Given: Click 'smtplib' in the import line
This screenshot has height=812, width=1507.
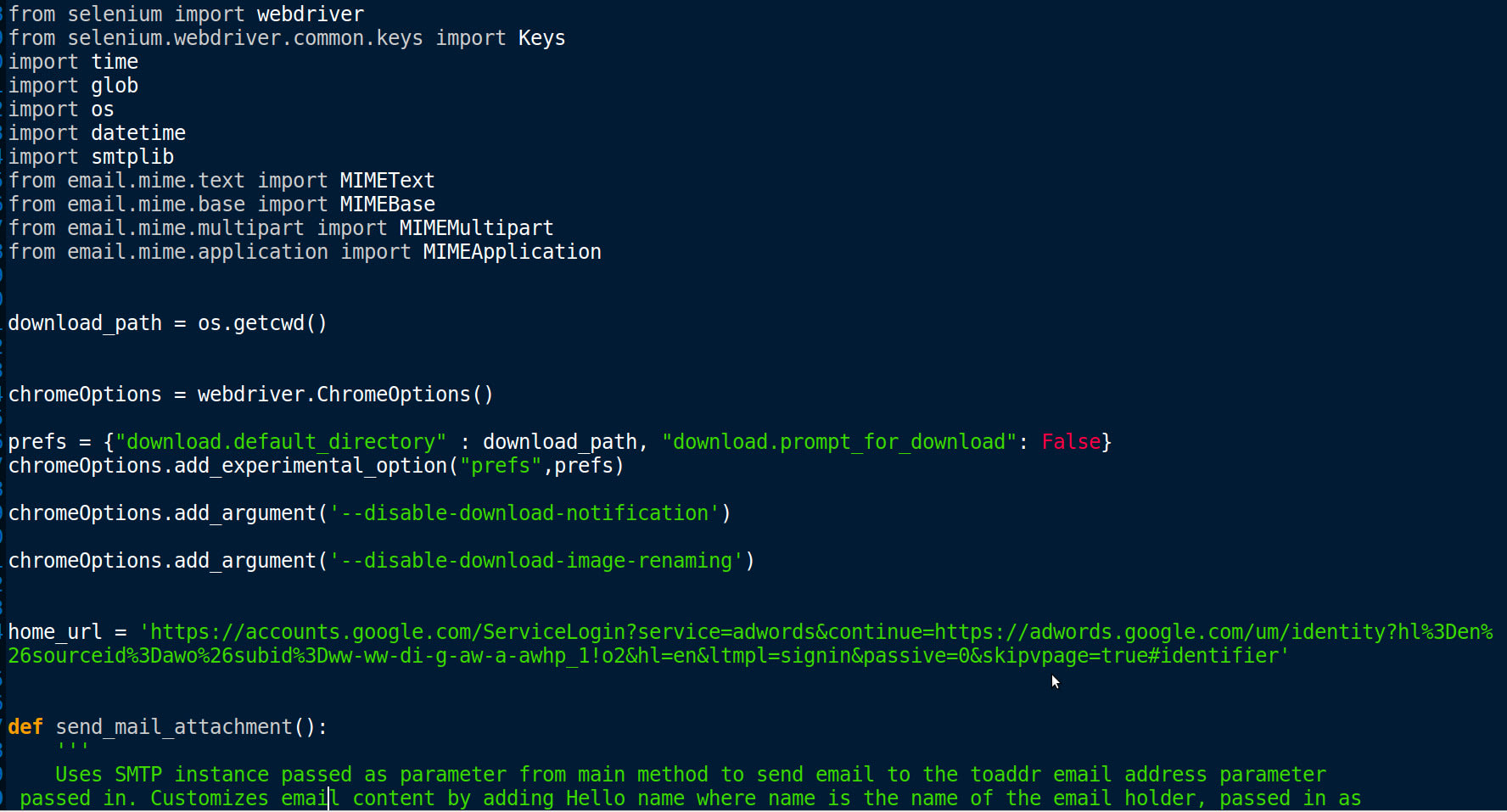Looking at the screenshot, I should pyautogui.click(x=132, y=157).
